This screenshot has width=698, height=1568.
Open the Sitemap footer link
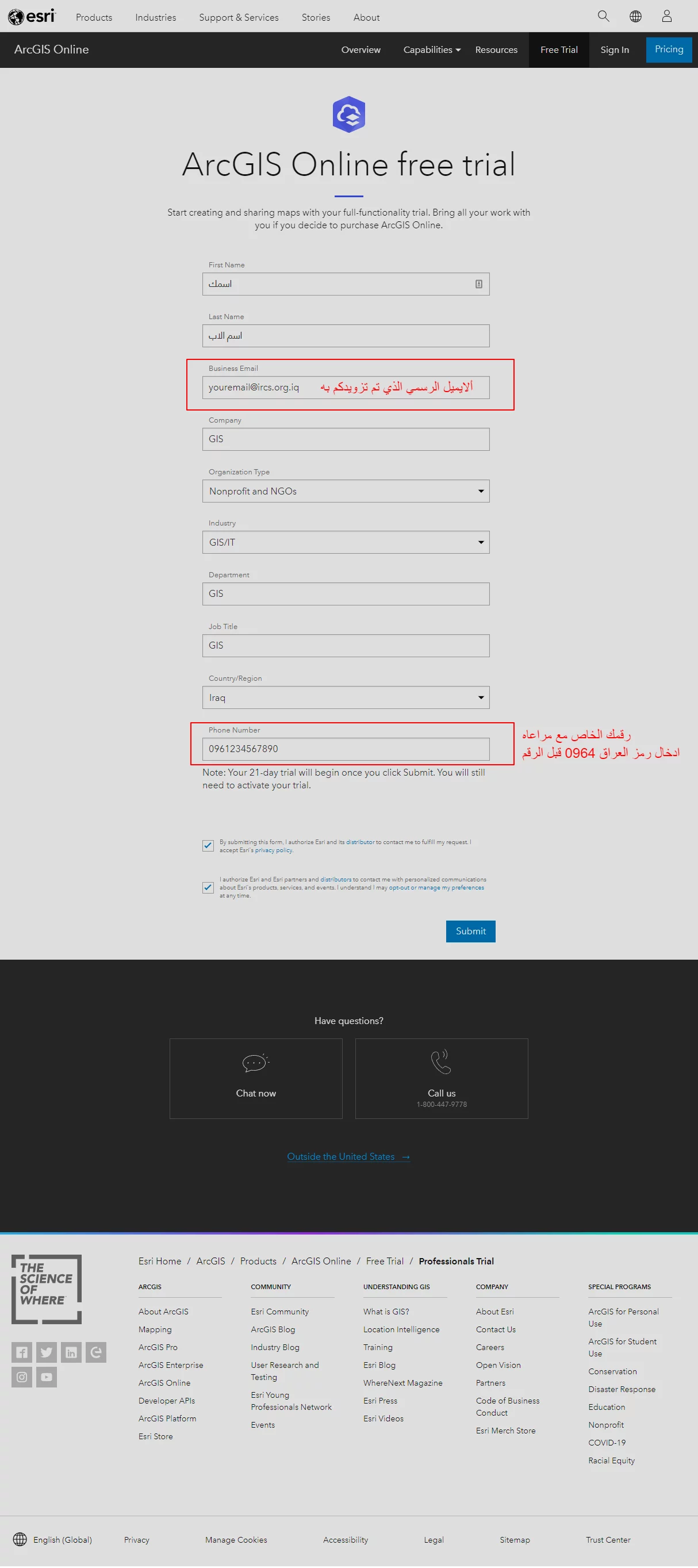pyautogui.click(x=514, y=1540)
